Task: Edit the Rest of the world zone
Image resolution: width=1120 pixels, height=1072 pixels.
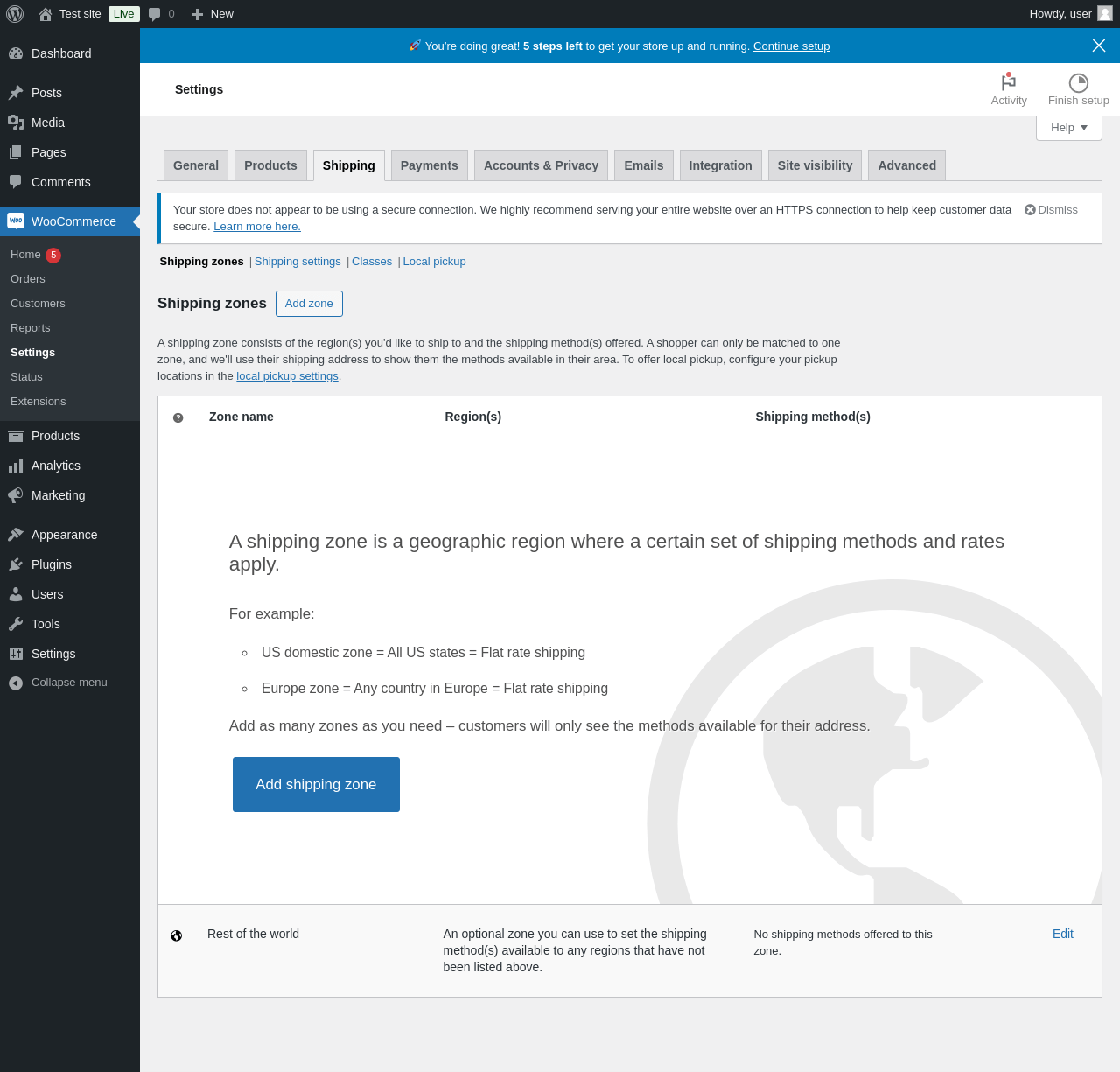Action: click(x=1062, y=934)
